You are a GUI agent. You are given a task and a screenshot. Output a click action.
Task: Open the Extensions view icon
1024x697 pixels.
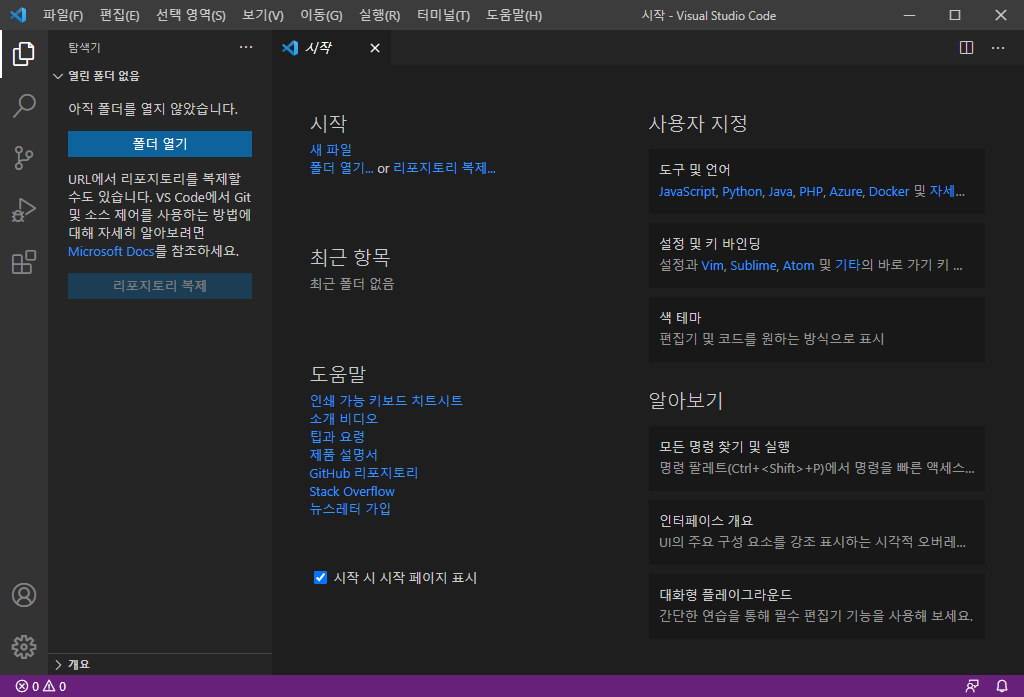tap(24, 263)
